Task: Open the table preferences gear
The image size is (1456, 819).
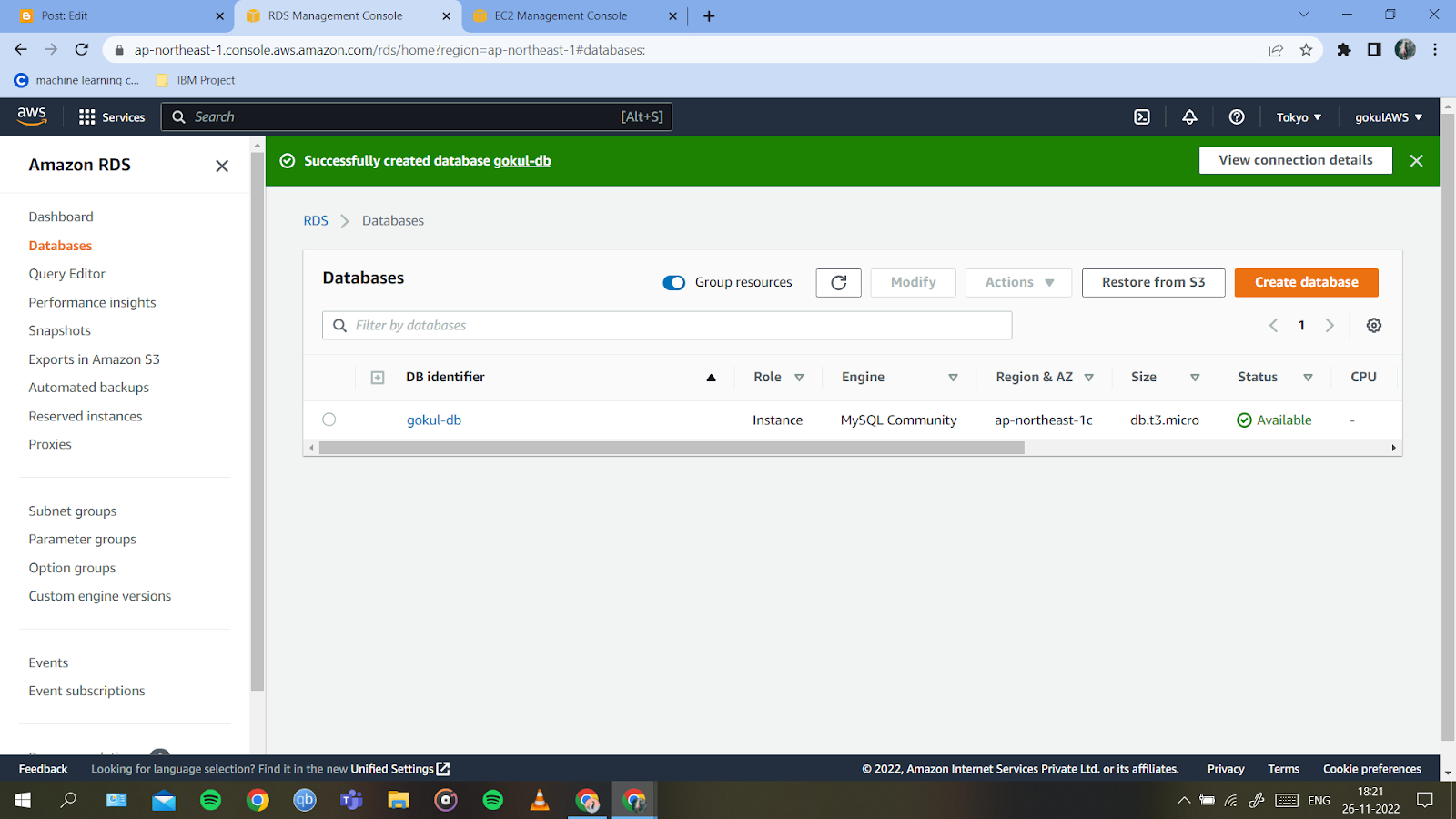Action: (x=1374, y=326)
